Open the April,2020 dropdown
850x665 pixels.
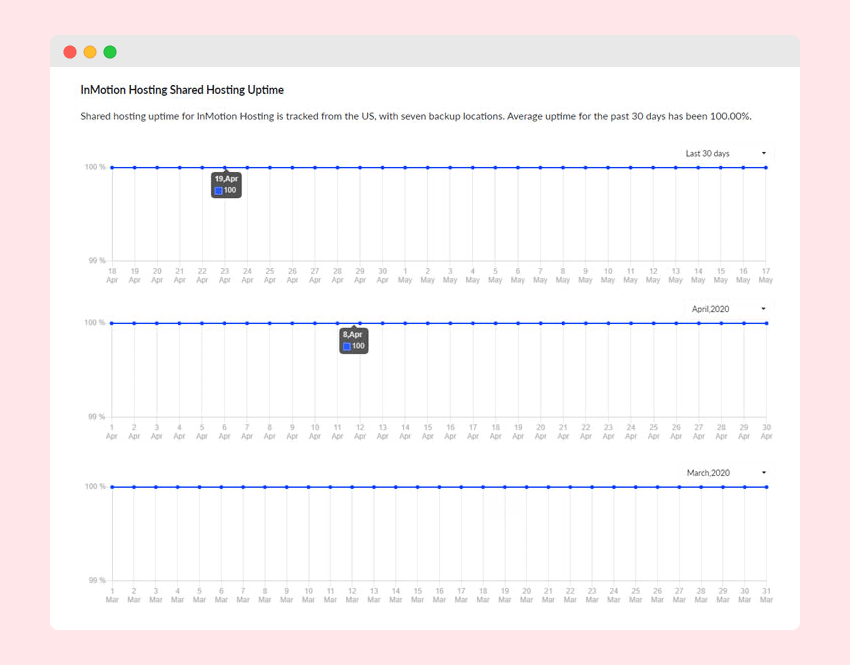coord(728,309)
